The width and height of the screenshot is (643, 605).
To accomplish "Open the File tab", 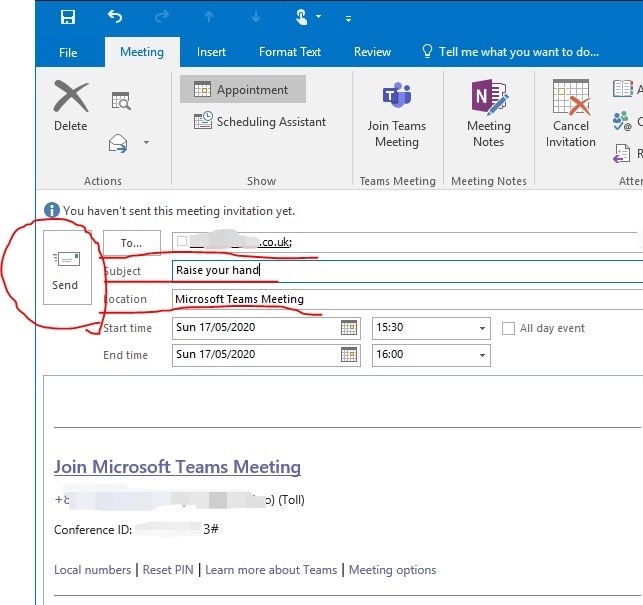I will click(x=68, y=53).
